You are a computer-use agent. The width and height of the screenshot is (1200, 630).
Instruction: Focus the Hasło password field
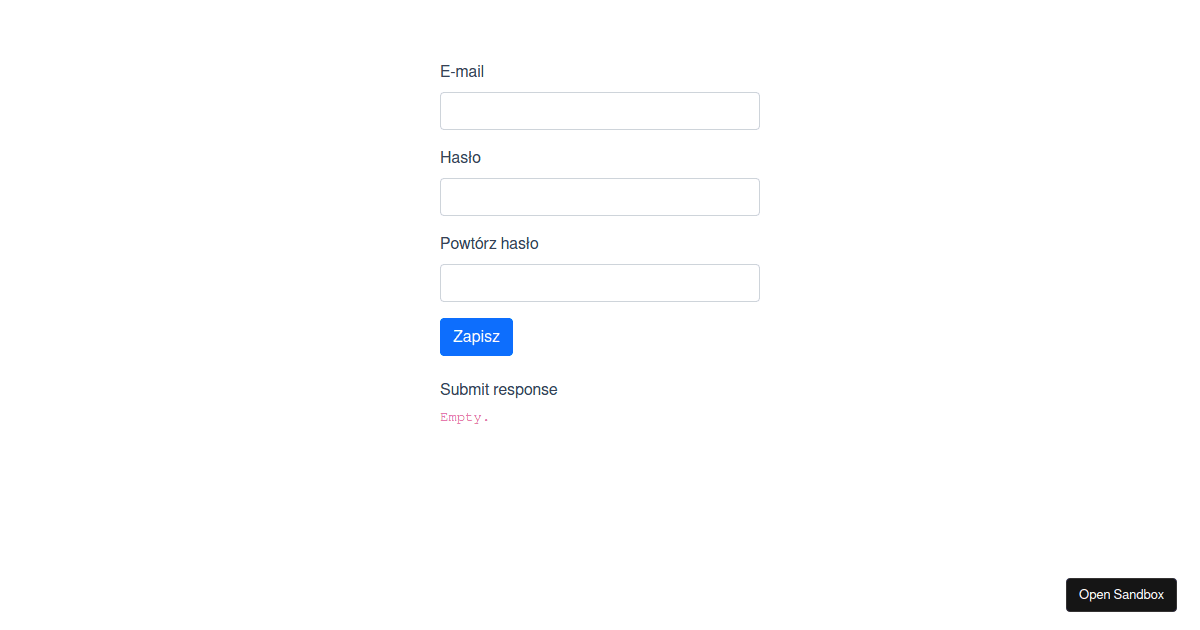pos(600,197)
